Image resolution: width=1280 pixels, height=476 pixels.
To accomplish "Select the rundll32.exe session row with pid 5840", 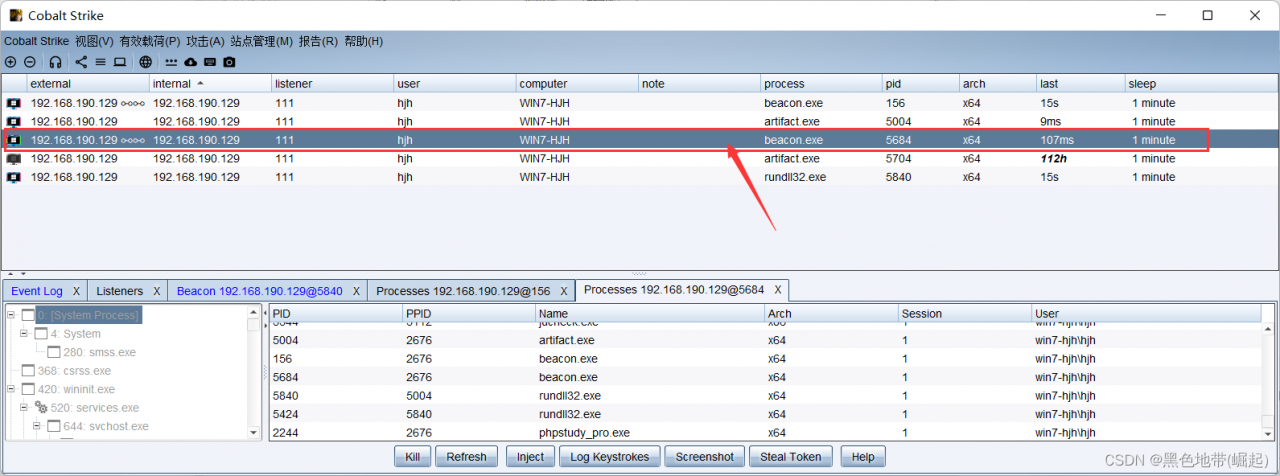I will pyautogui.click(x=600, y=177).
